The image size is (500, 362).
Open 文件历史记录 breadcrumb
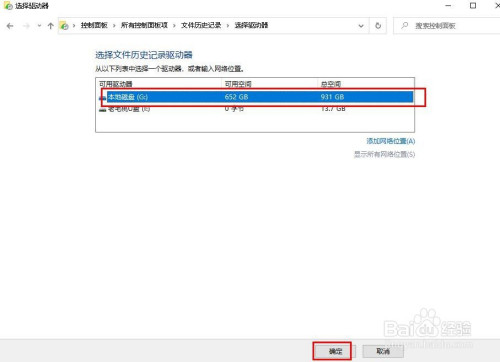(x=201, y=25)
